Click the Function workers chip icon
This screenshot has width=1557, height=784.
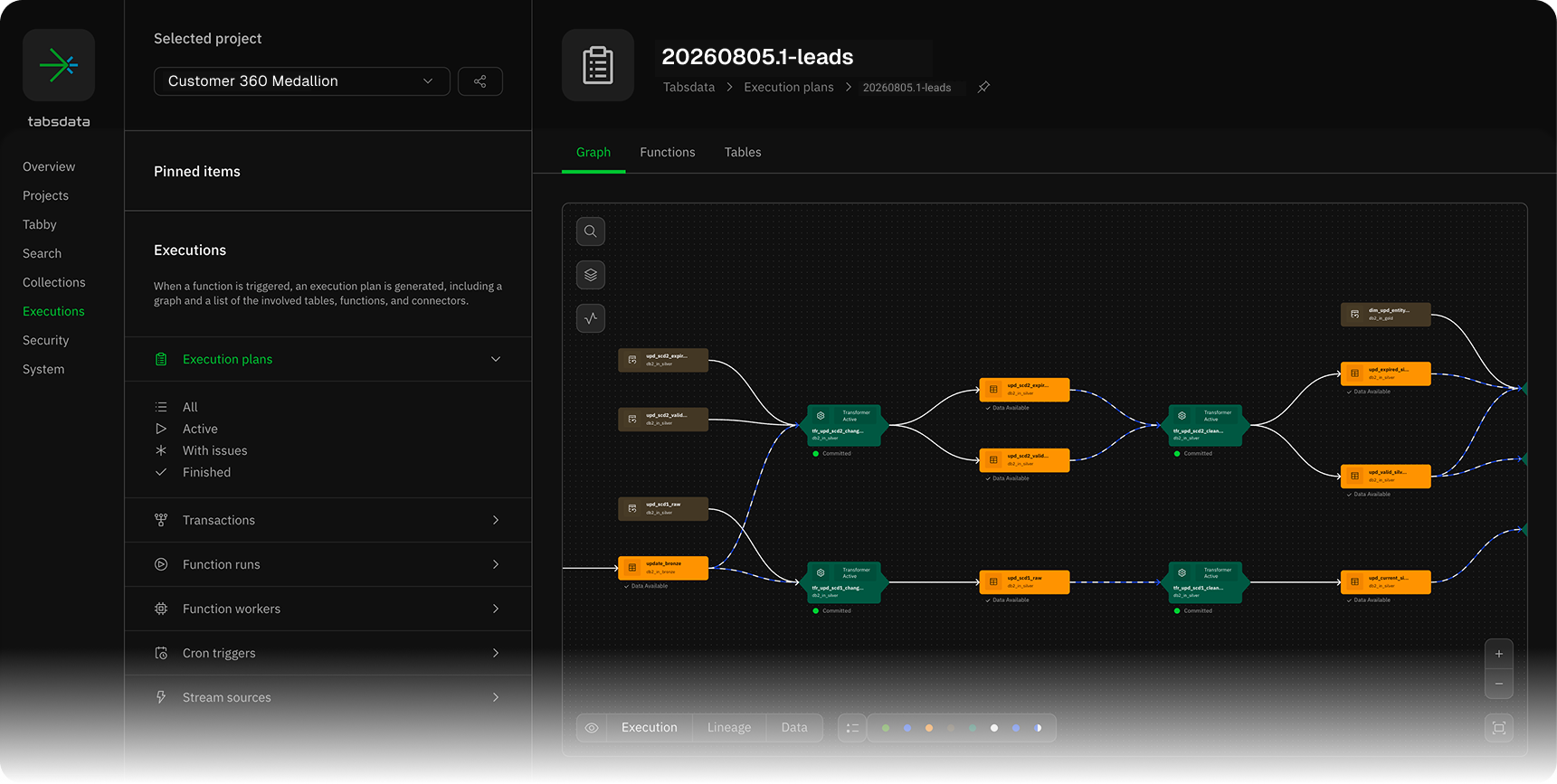pos(161,609)
